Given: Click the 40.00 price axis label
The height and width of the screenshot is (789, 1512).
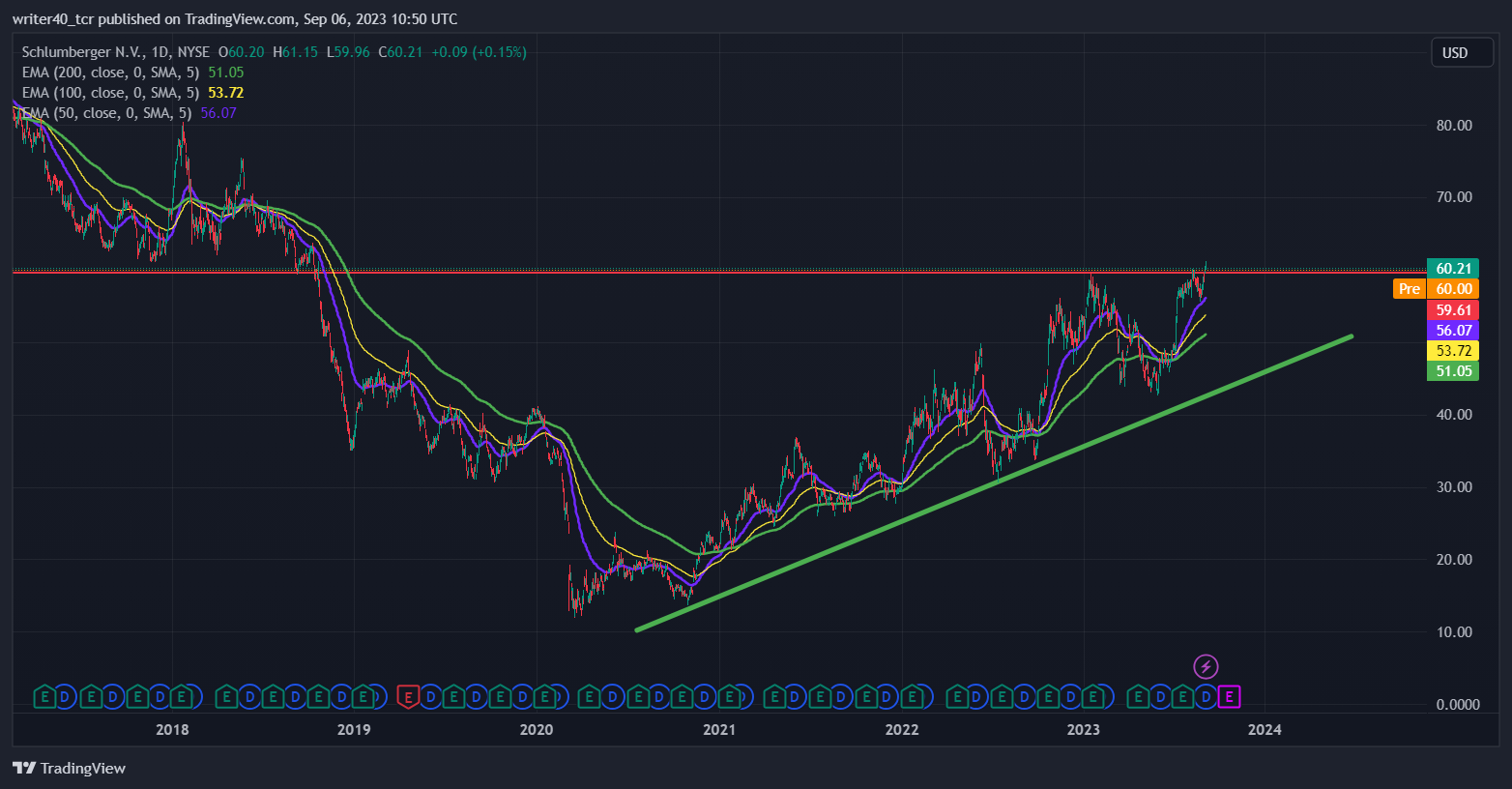Looking at the screenshot, I should click(x=1454, y=415).
